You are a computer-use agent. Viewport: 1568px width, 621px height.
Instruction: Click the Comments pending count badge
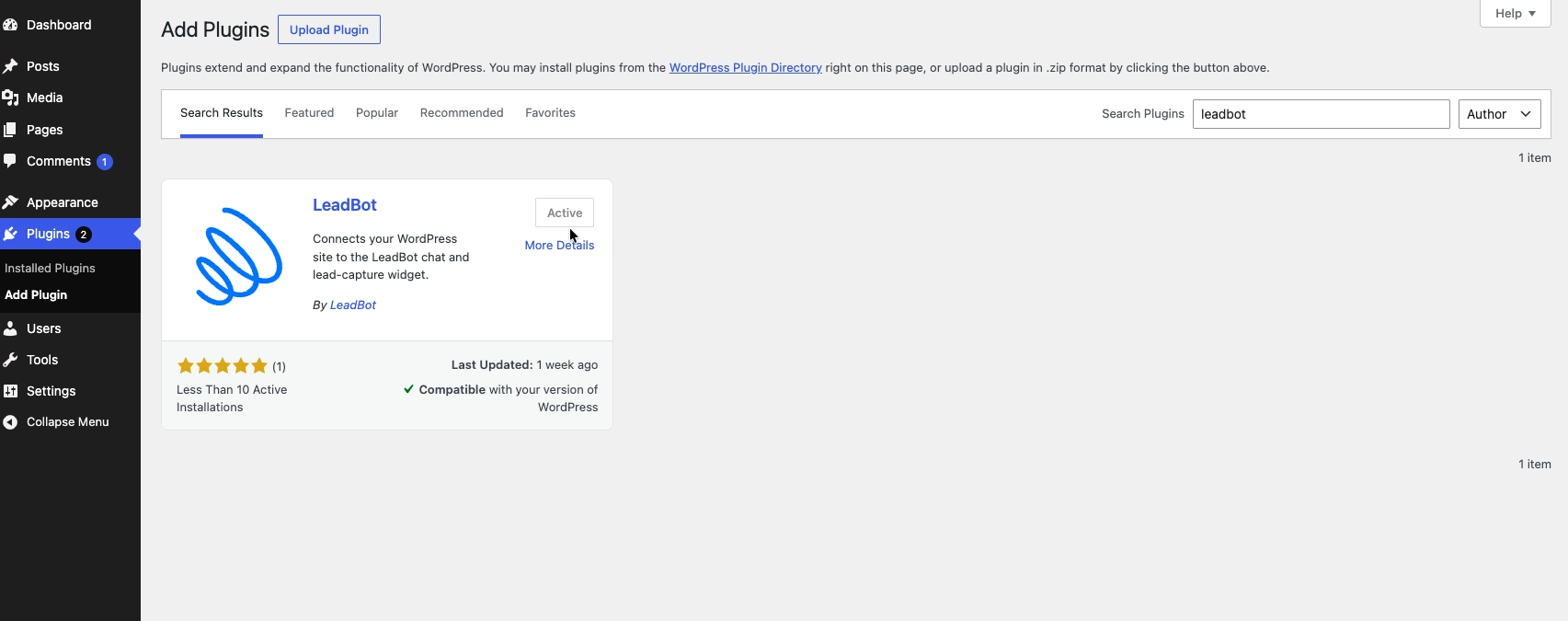tap(105, 162)
